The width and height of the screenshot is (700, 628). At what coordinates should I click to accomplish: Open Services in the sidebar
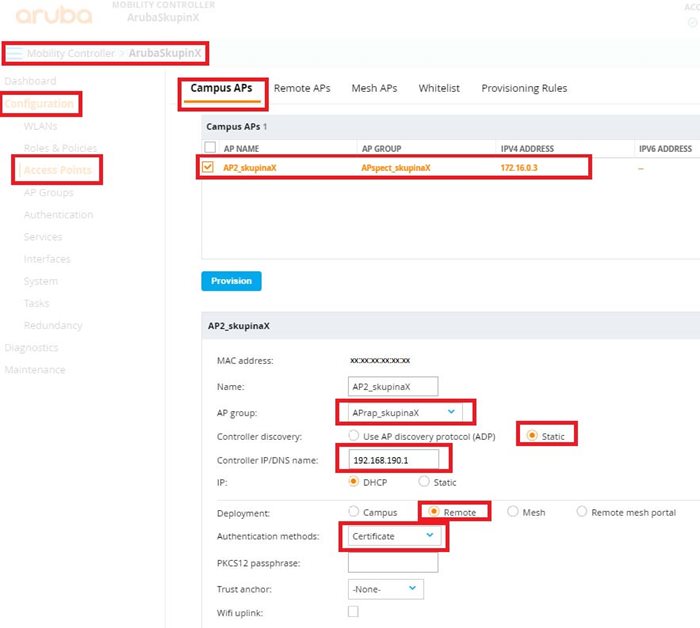click(43, 237)
